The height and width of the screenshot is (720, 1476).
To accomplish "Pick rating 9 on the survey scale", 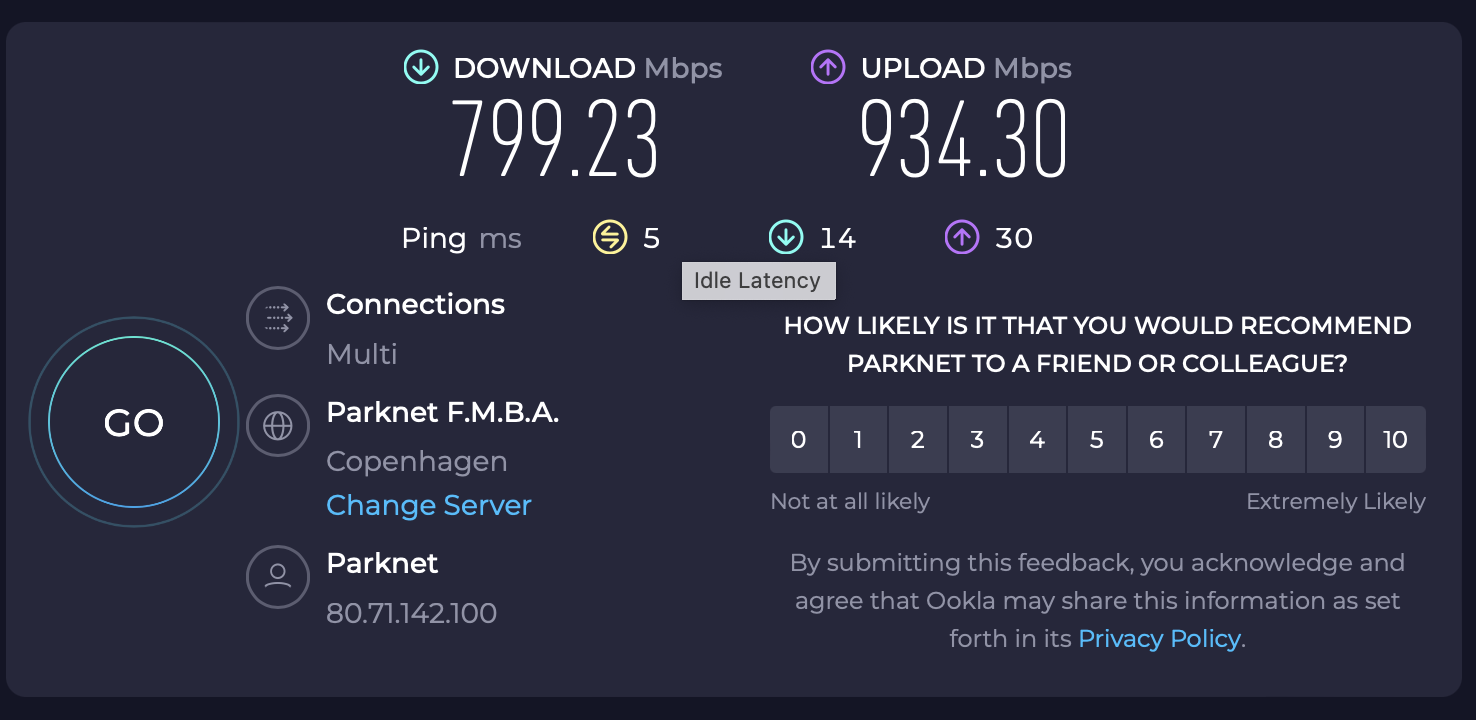I will pyautogui.click(x=1335, y=440).
